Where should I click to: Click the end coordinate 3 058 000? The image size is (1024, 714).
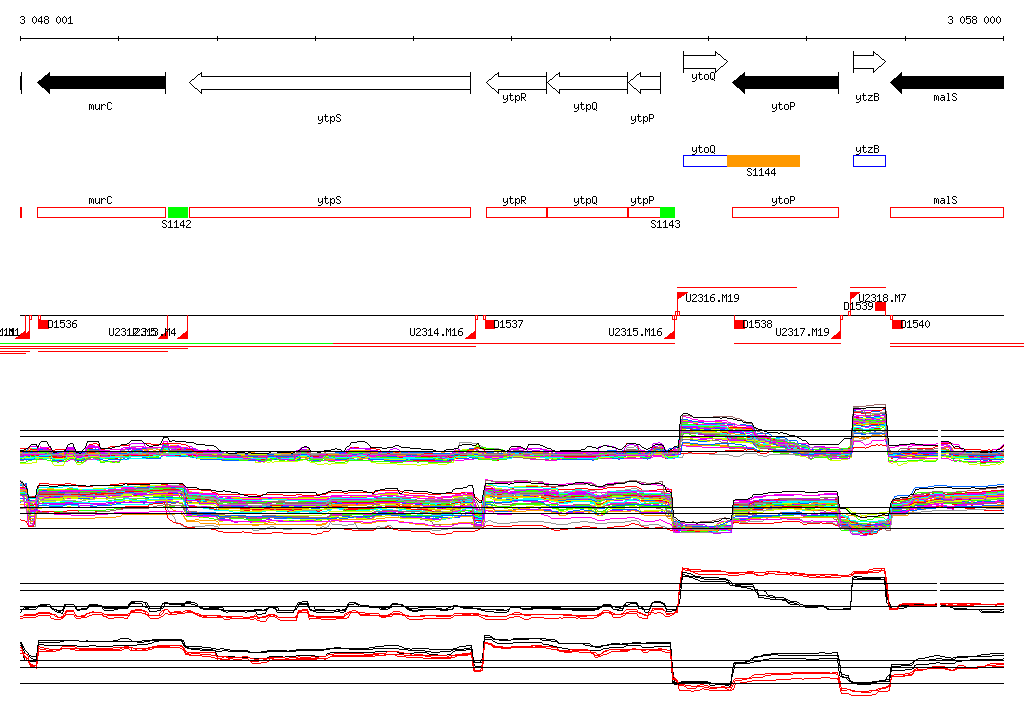pyautogui.click(x=974, y=20)
